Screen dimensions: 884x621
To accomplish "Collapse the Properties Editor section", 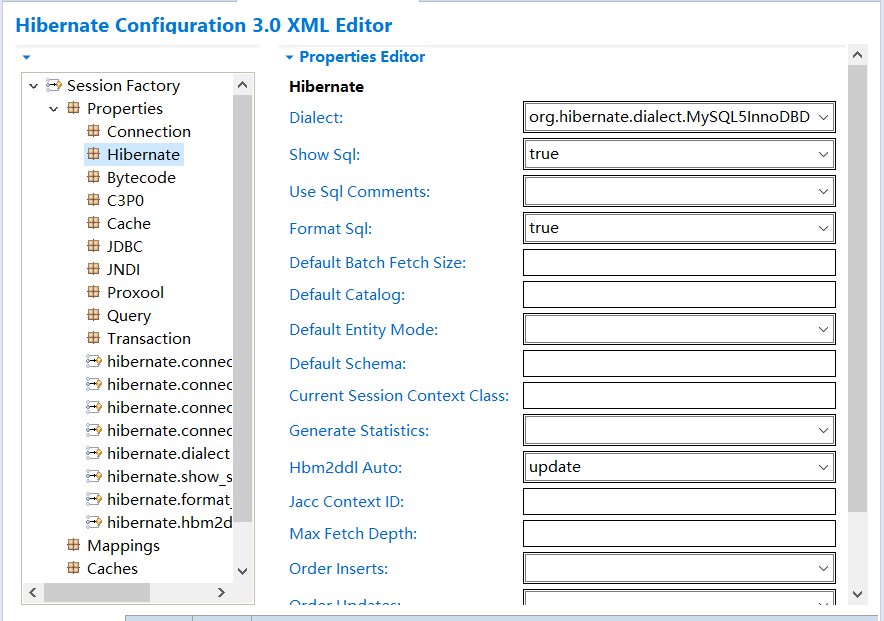I will (x=289, y=57).
